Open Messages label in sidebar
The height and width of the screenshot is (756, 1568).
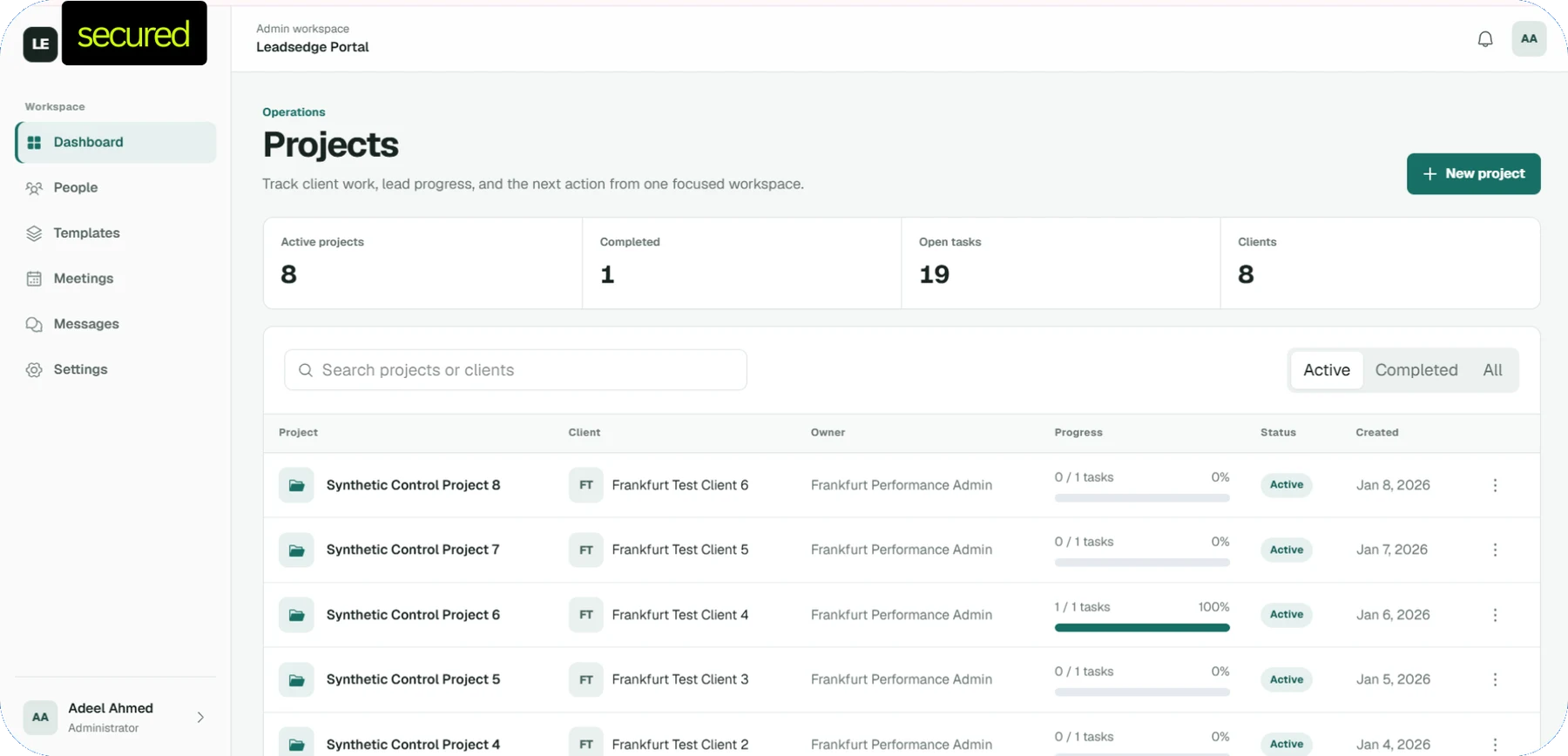click(x=86, y=324)
